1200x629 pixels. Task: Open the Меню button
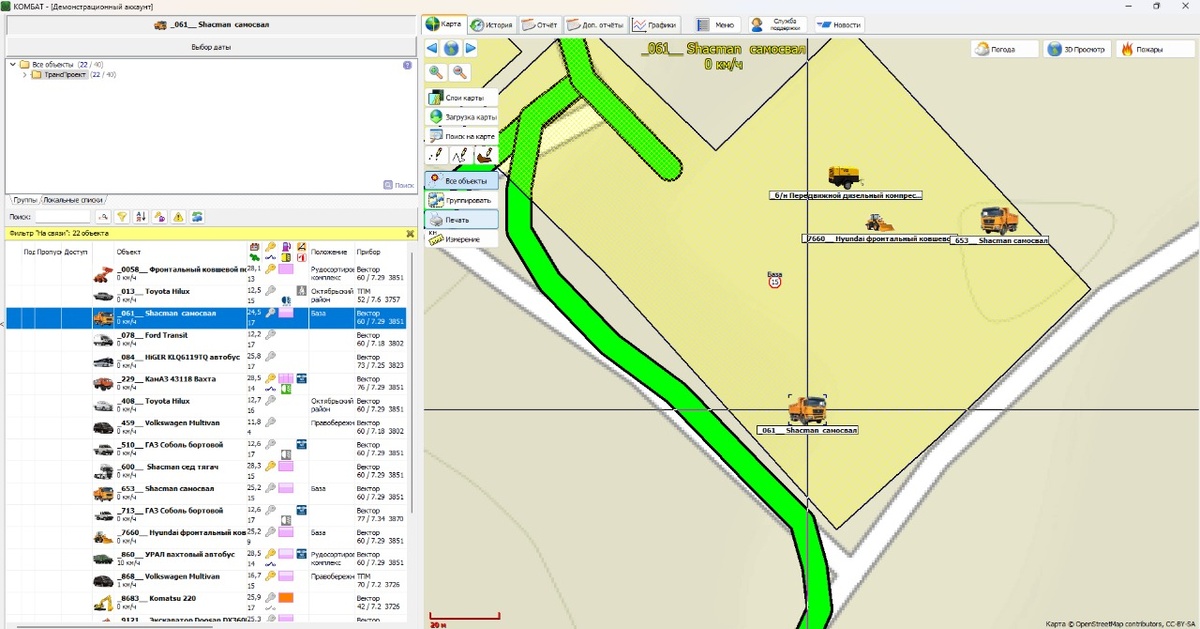click(x=716, y=24)
